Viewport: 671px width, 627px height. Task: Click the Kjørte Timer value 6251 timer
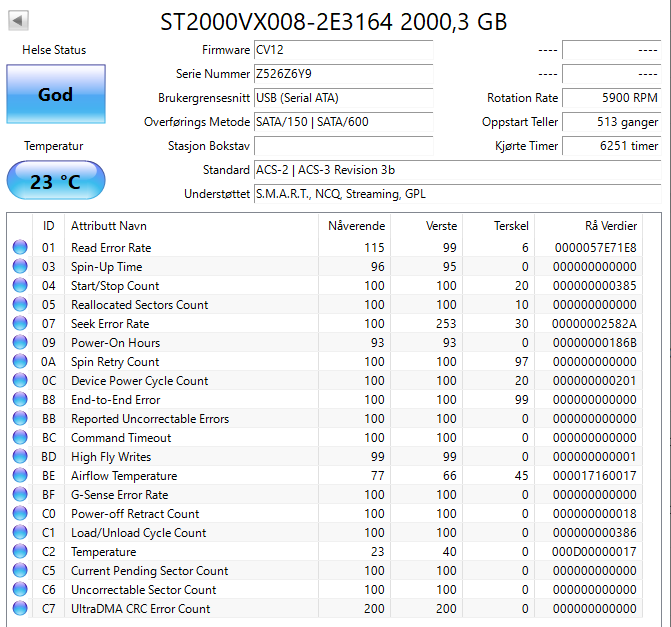611,146
